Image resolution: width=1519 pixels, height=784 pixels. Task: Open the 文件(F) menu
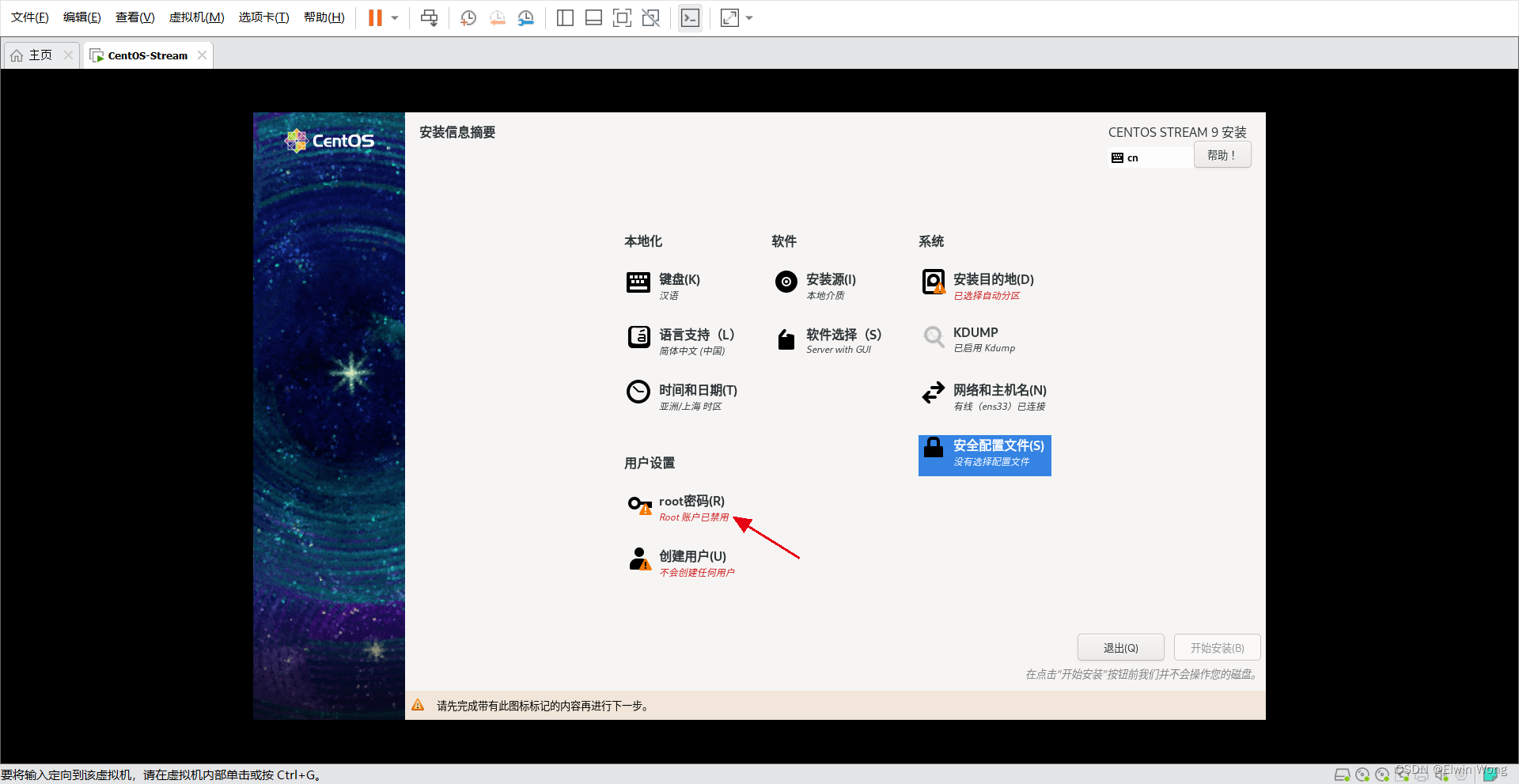(x=30, y=17)
